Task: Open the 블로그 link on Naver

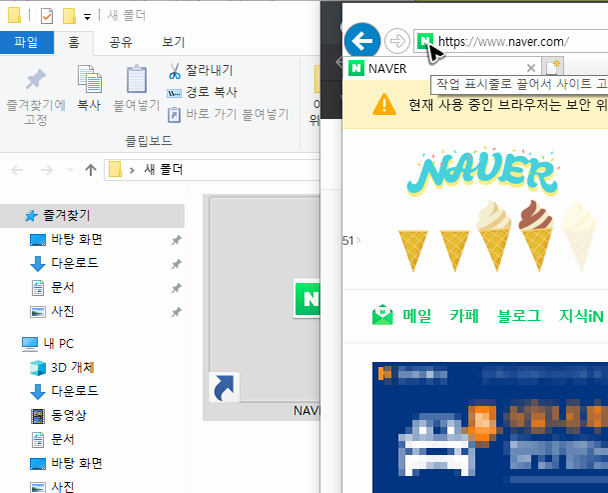Action: (519, 316)
